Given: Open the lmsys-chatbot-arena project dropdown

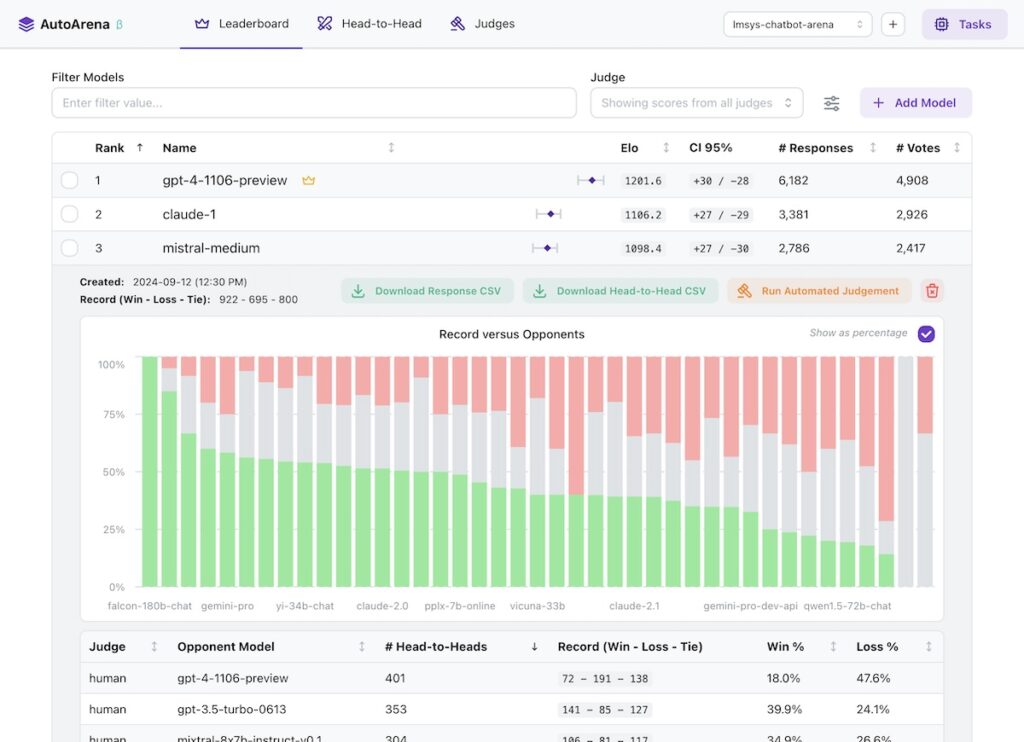Looking at the screenshot, I should click(x=797, y=23).
